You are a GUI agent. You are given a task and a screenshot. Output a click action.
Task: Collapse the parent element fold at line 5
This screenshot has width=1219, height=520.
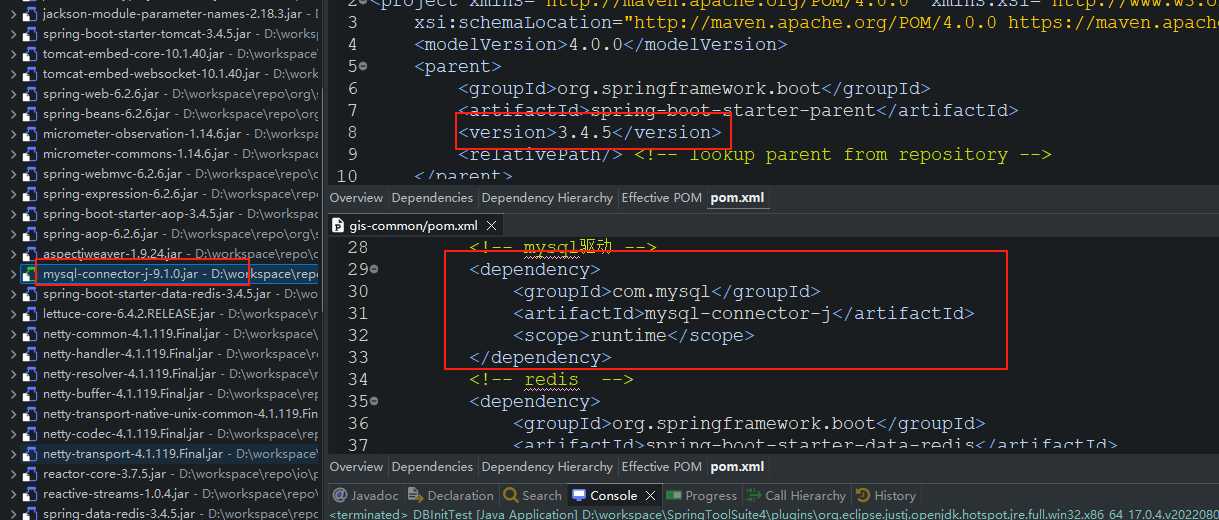coord(363,67)
